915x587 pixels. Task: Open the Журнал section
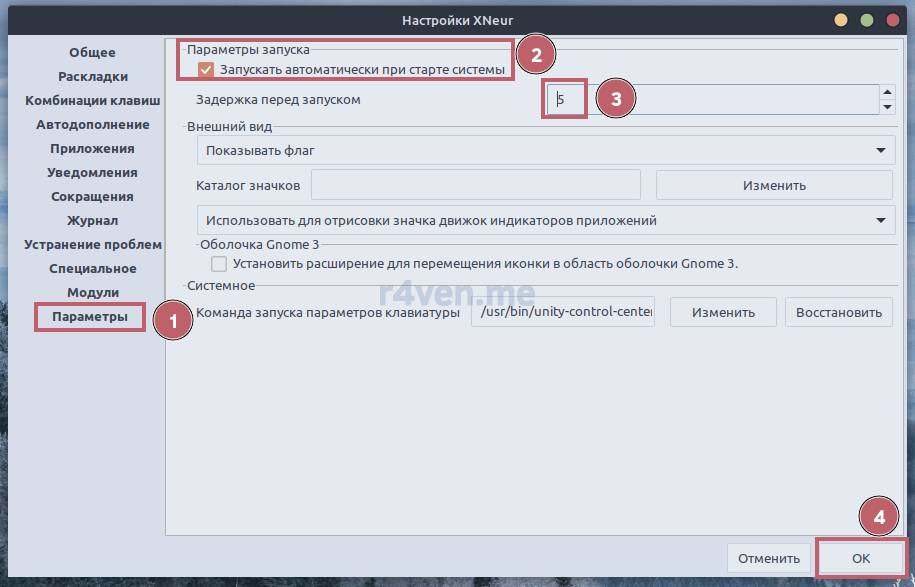tap(92, 220)
